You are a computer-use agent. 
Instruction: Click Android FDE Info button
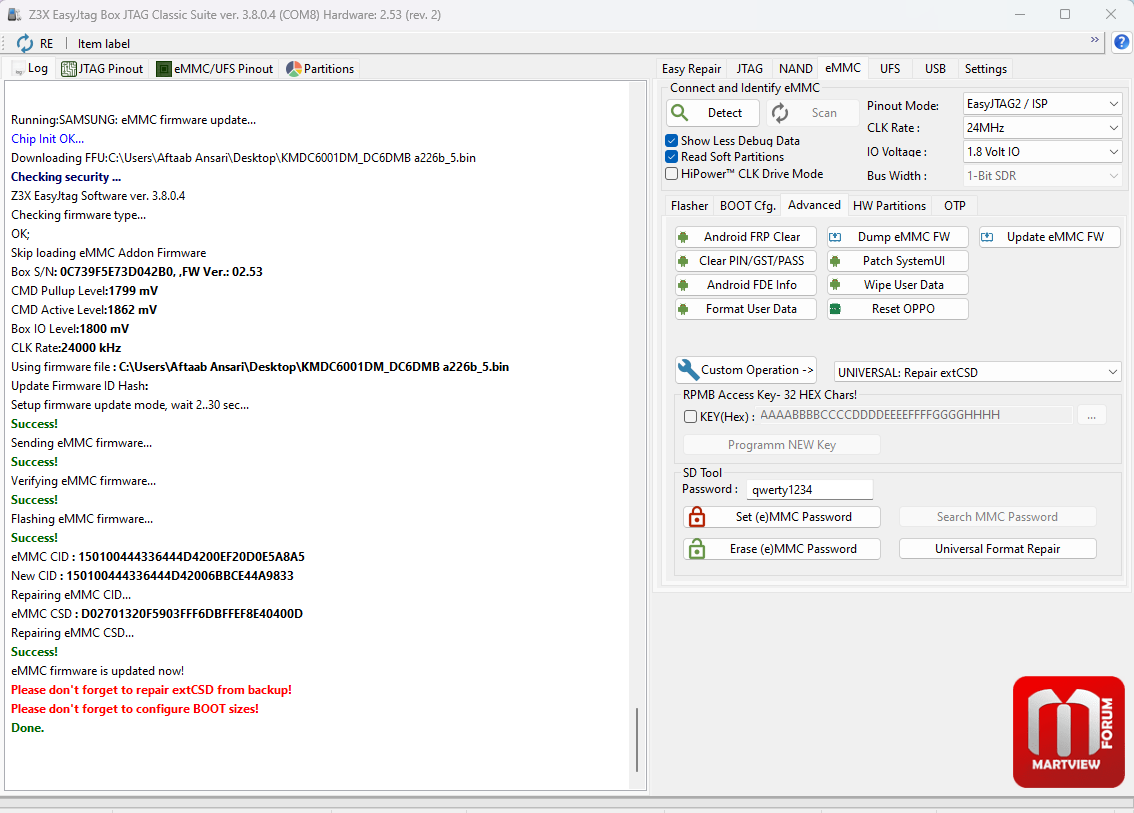click(x=746, y=285)
